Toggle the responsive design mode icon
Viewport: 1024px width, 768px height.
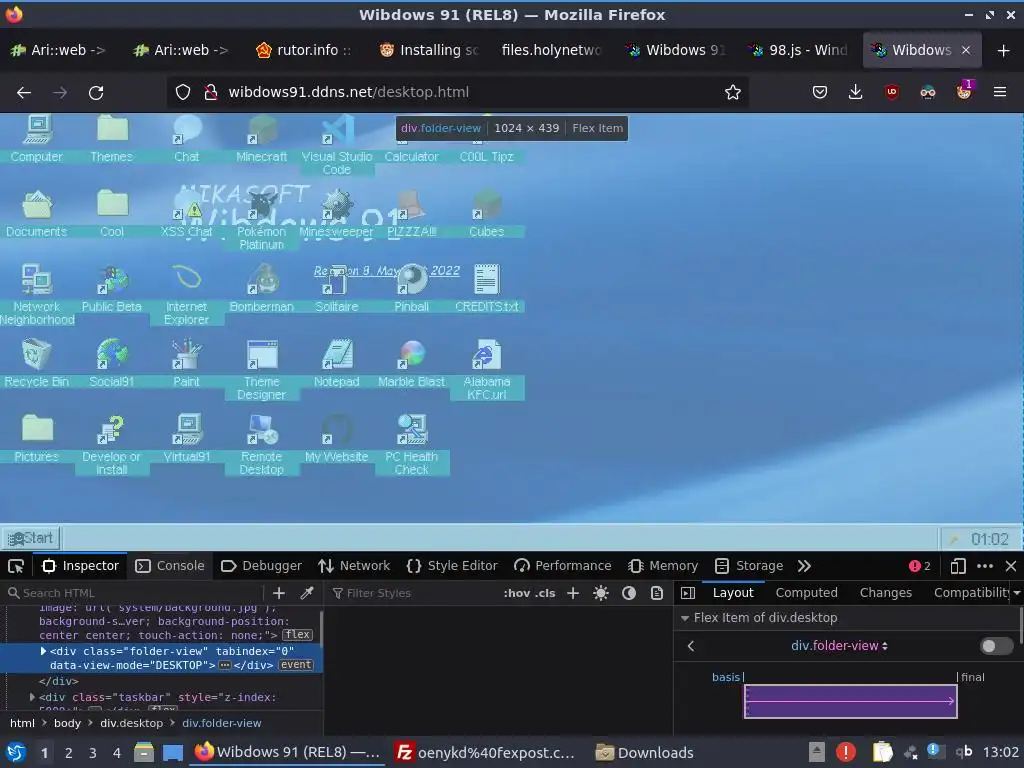coord(958,566)
